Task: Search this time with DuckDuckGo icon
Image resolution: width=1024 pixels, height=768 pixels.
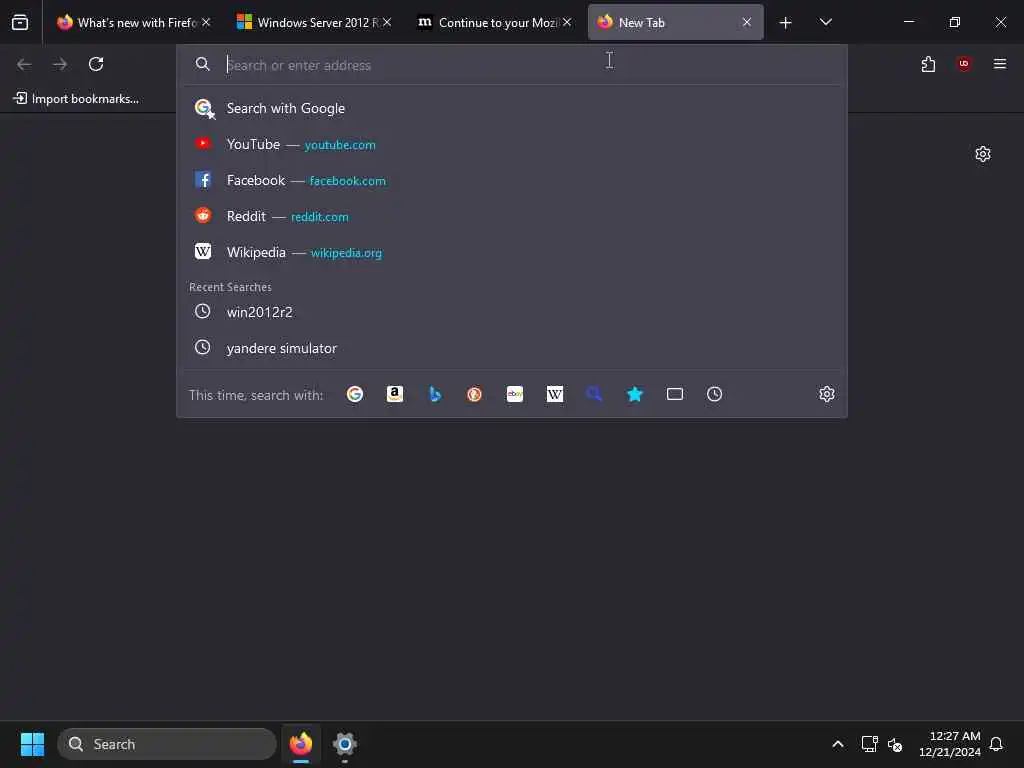Action: 474,394
